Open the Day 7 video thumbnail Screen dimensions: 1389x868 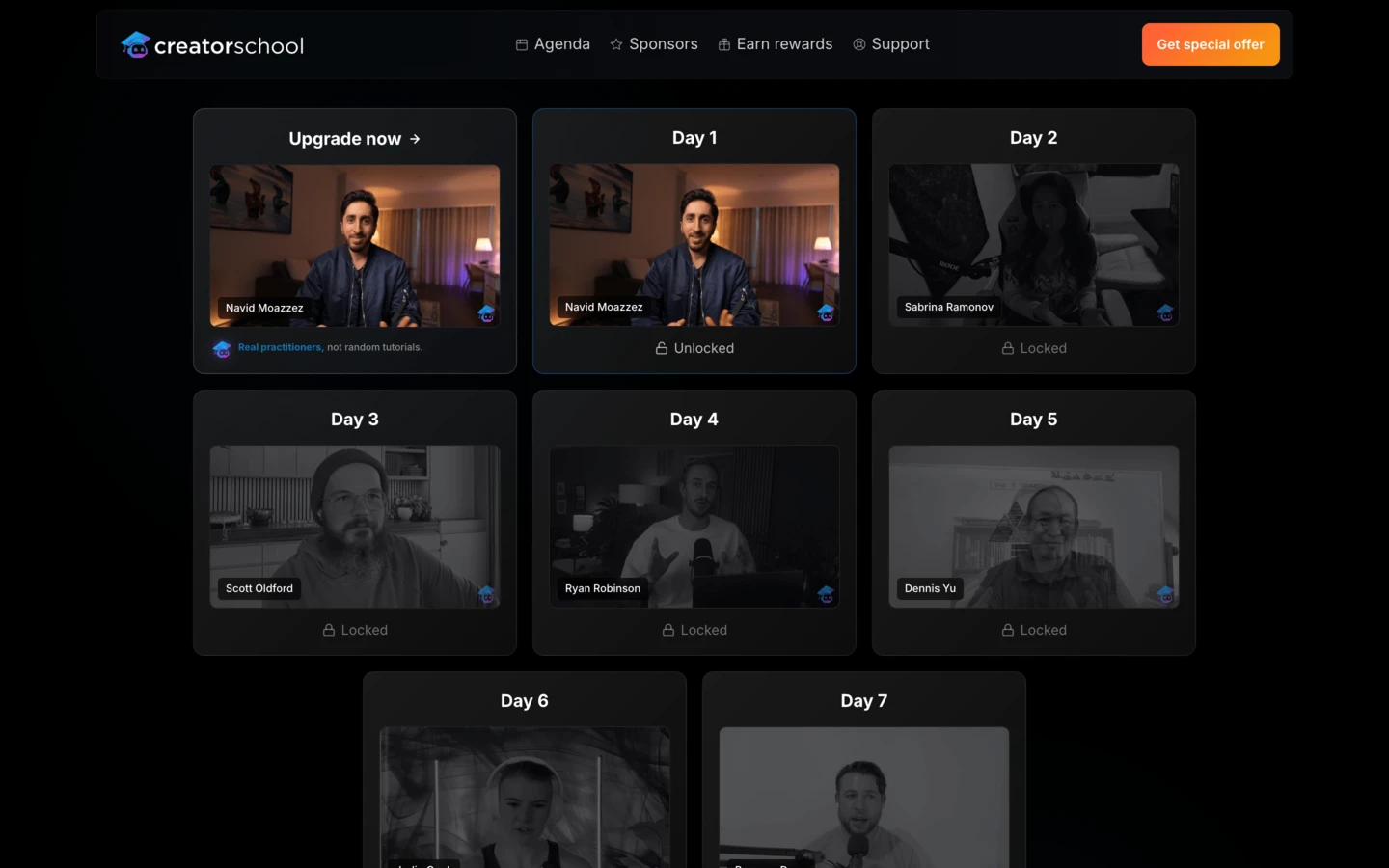click(864, 798)
